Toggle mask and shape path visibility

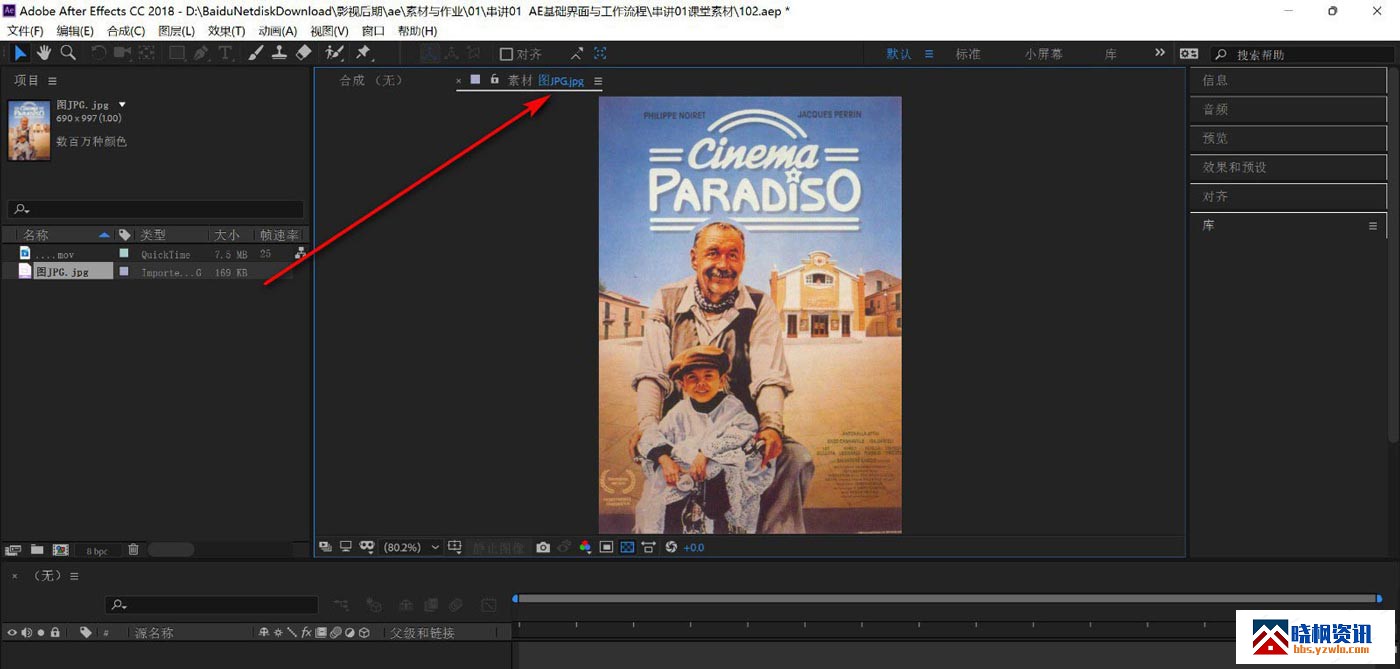coord(367,547)
